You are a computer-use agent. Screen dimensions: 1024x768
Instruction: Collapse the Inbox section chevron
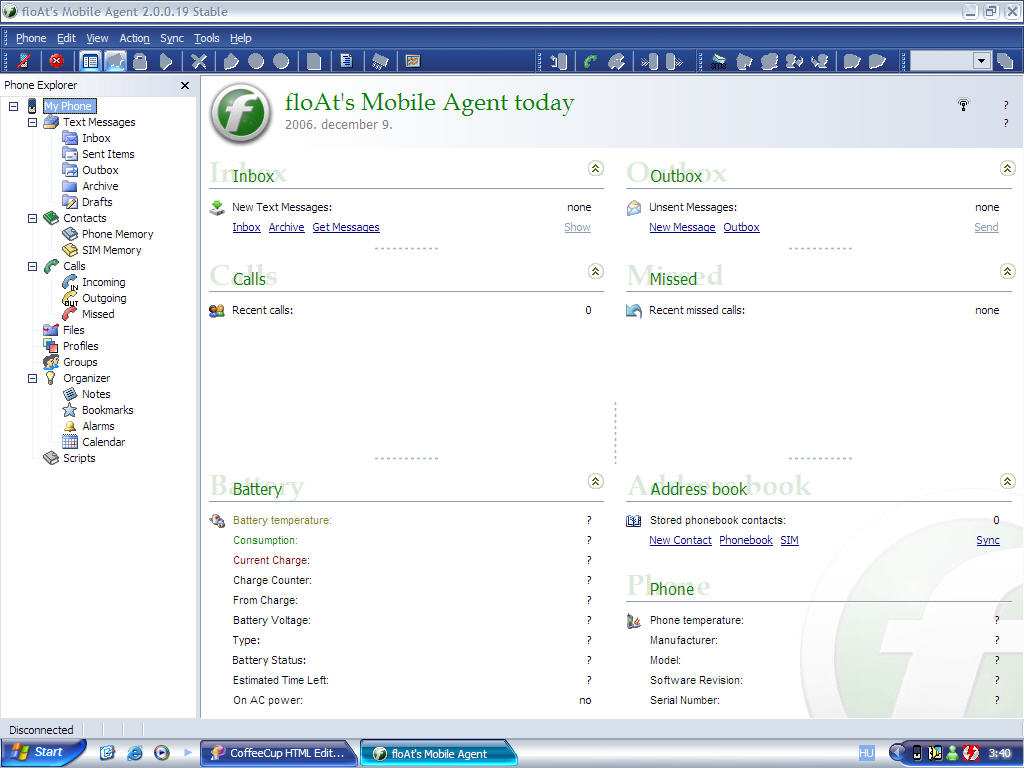click(596, 169)
